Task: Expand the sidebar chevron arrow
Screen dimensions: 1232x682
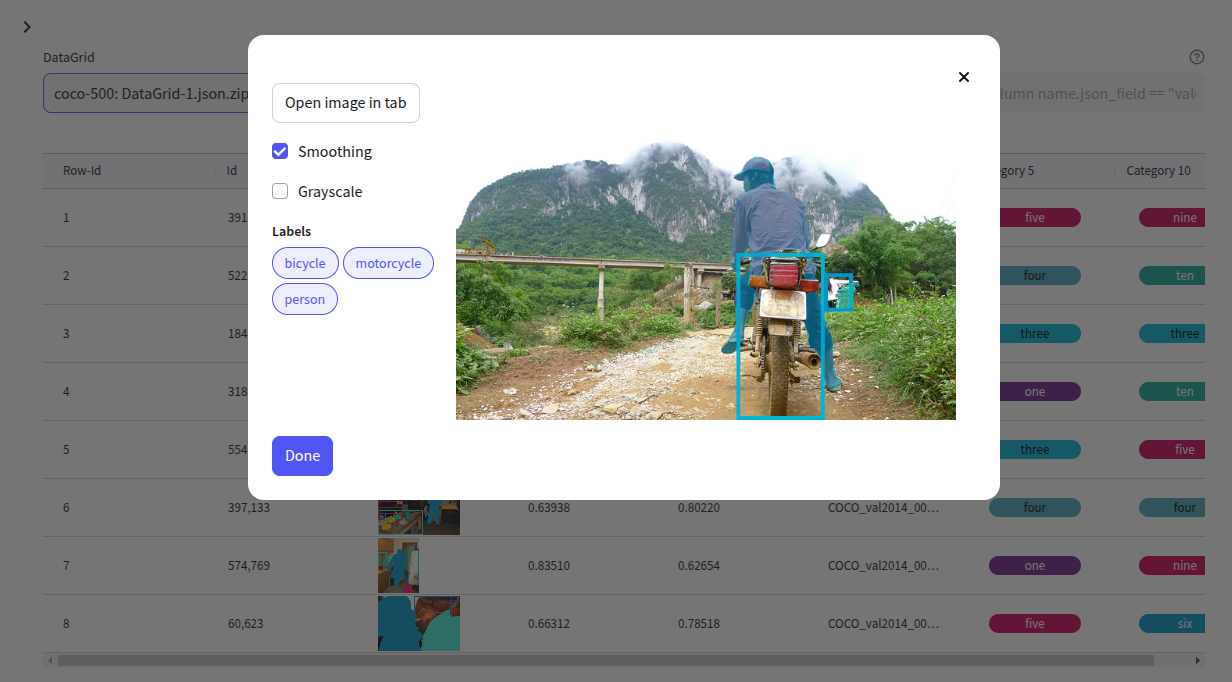Action: (27, 27)
